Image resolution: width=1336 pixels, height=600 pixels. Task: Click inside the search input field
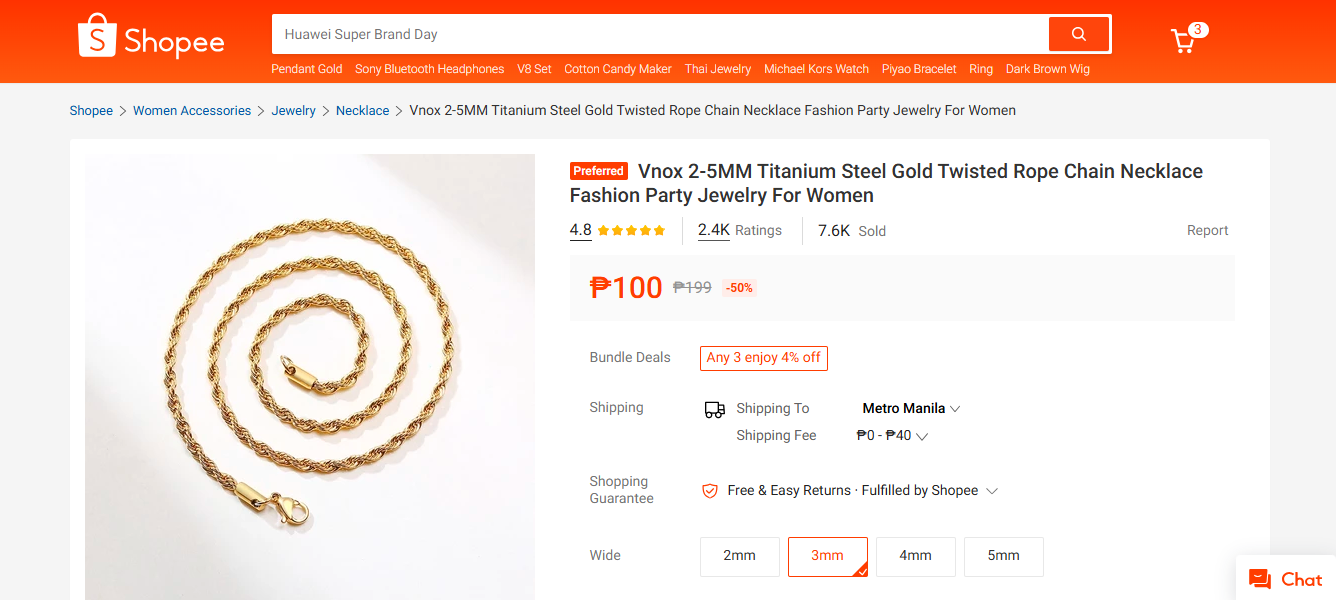[600, 33]
